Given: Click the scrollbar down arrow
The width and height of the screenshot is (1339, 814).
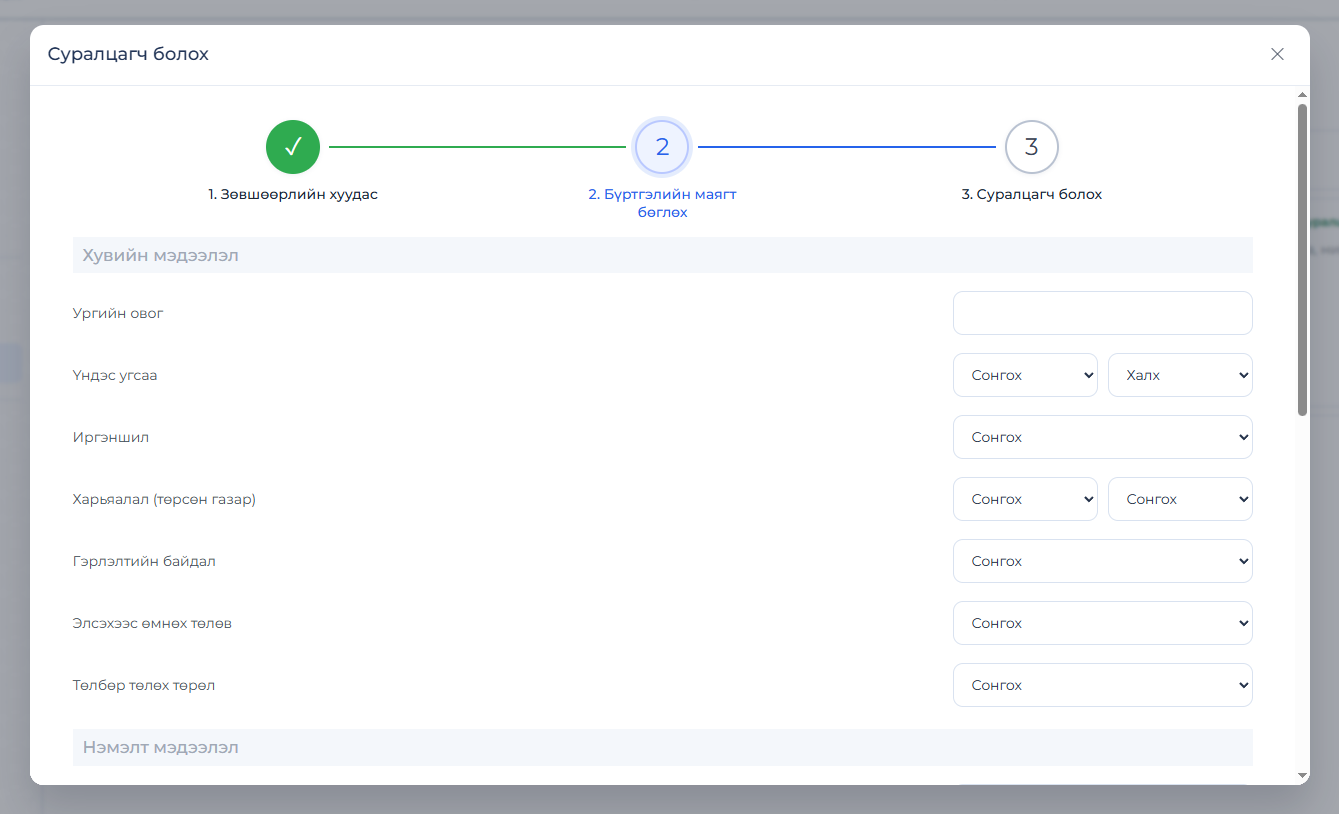Looking at the screenshot, I should point(1302,775).
